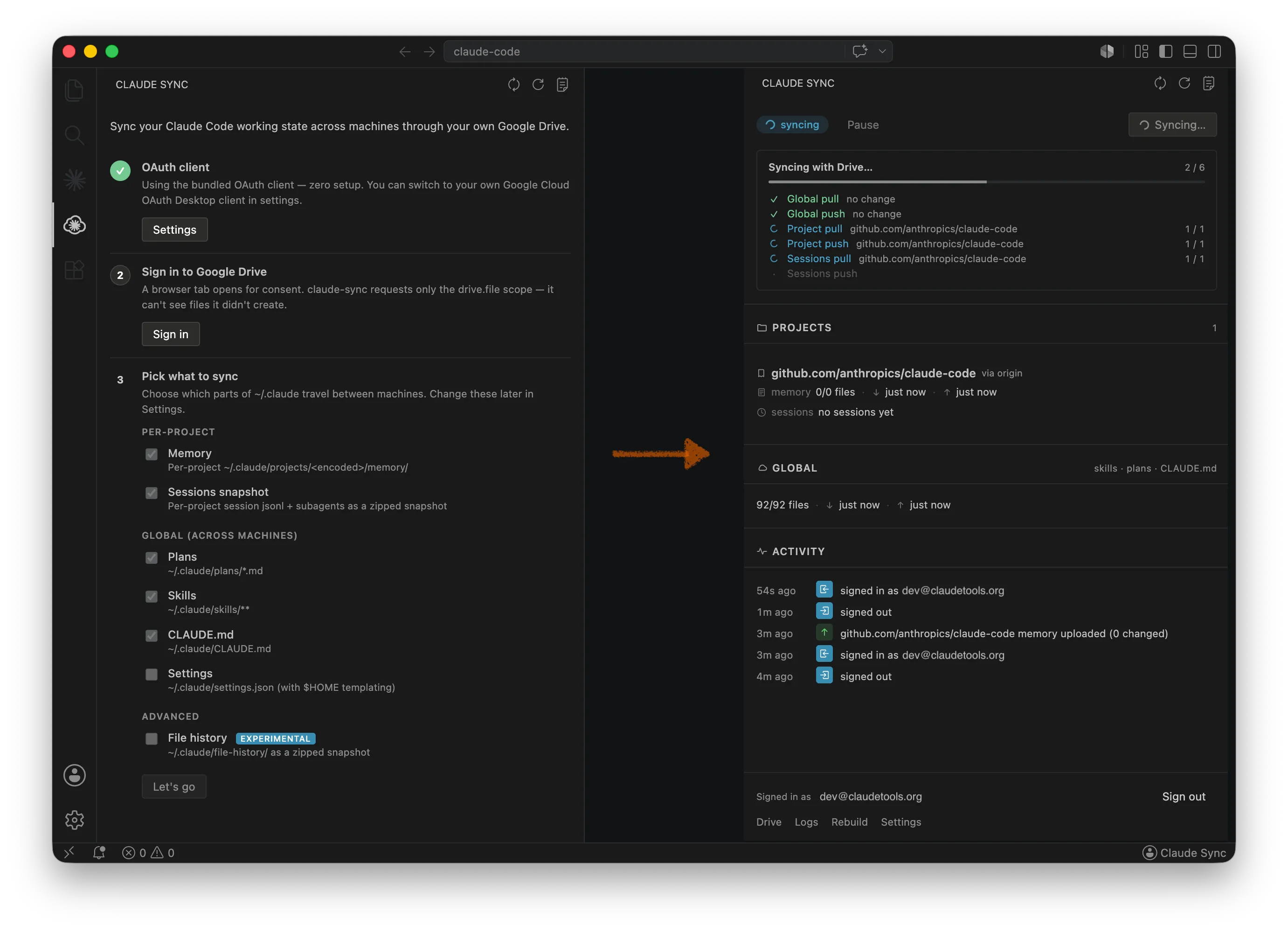Toggle the Plans checkbox
Viewport: 1288px width, 932px height.
coord(151,557)
